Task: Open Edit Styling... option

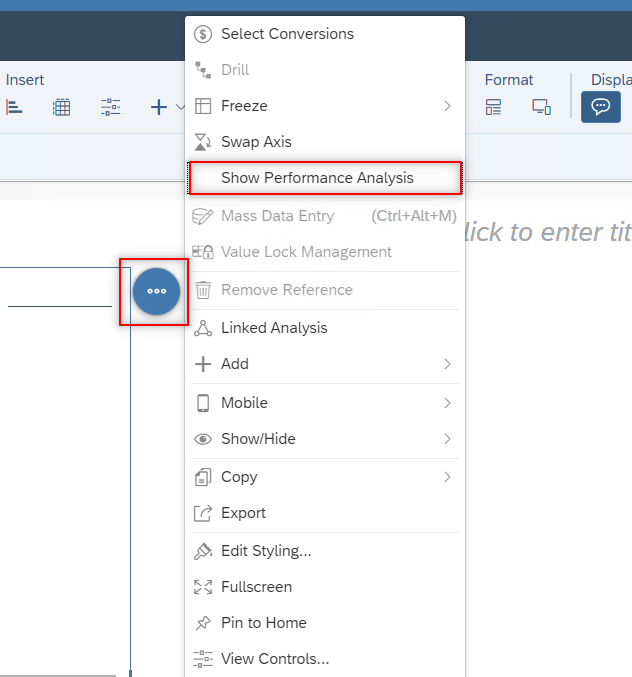Action: (325, 551)
